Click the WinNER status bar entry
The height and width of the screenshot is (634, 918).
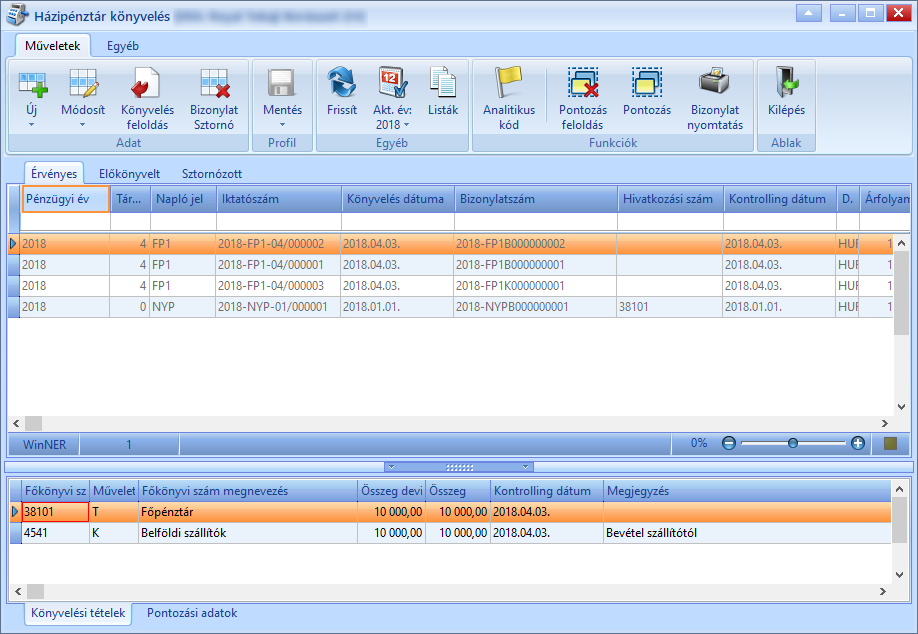44,444
